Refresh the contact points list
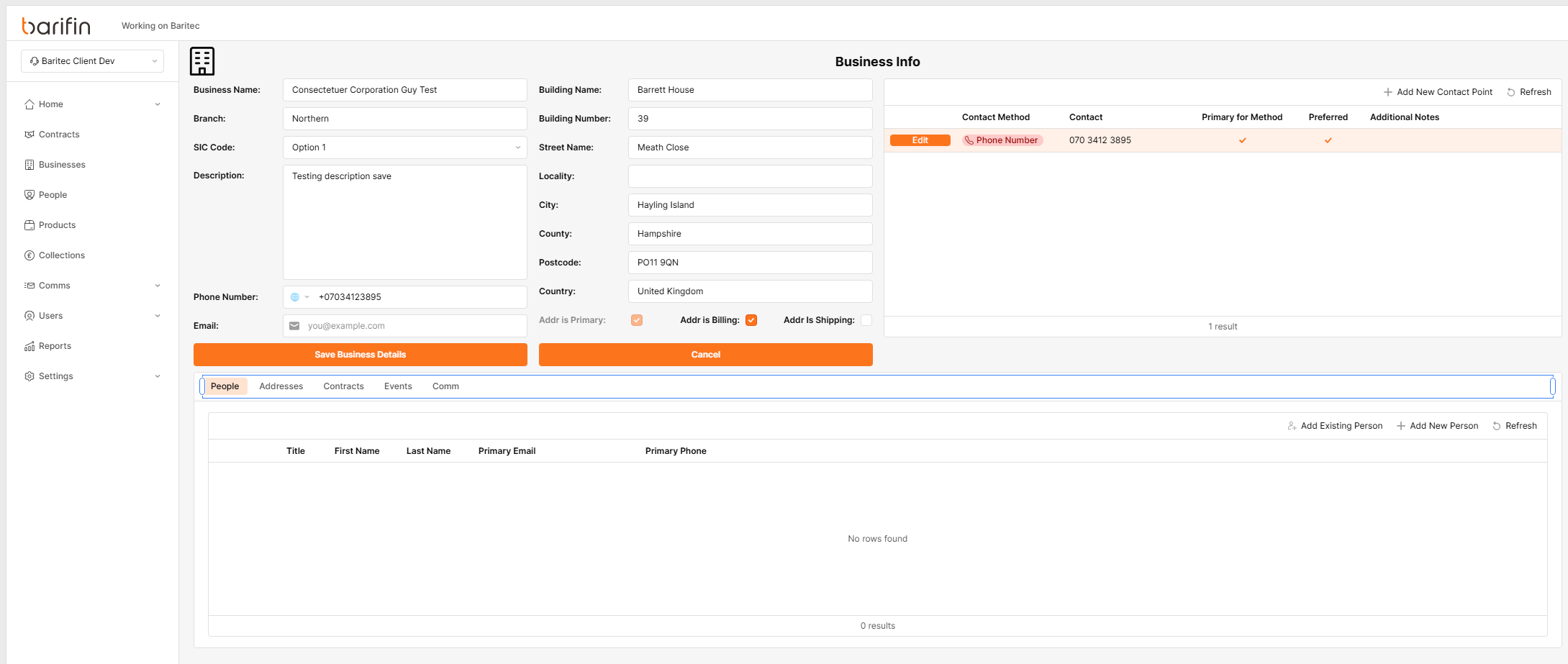Viewport: 1568px width, 664px height. point(1529,92)
